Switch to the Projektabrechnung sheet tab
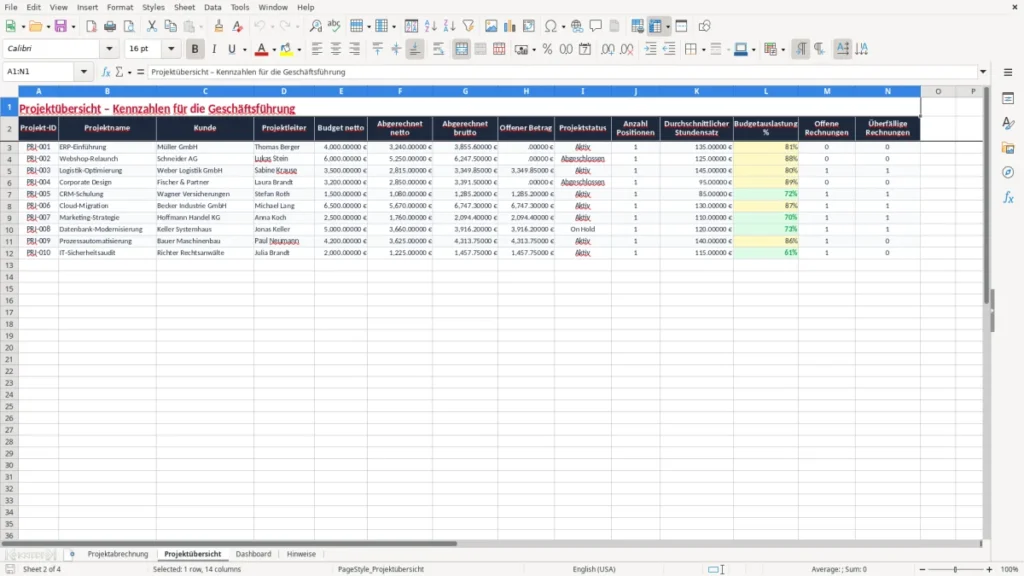This screenshot has width=1024, height=576. (118, 554)
